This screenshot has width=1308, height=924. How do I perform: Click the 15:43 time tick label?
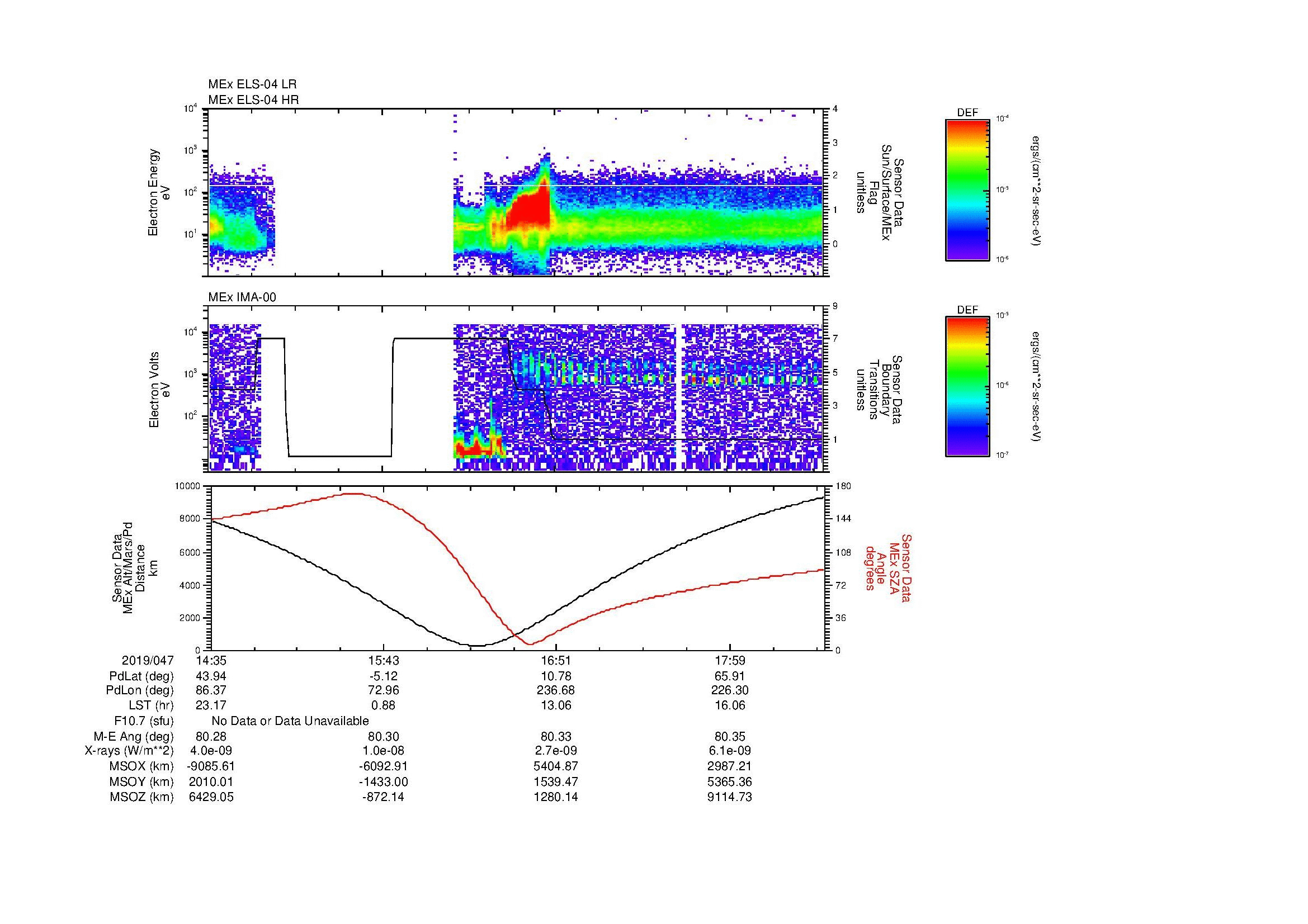[x=384, y=661]
